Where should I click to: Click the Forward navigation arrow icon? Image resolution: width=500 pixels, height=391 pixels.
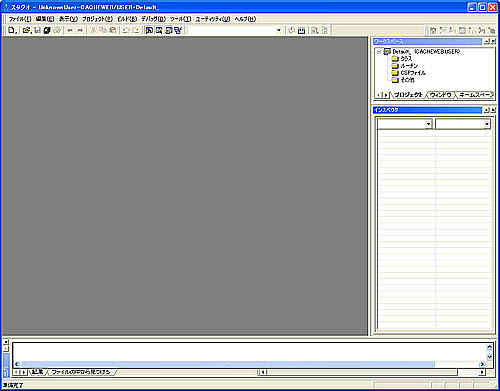tap(80, 30)
